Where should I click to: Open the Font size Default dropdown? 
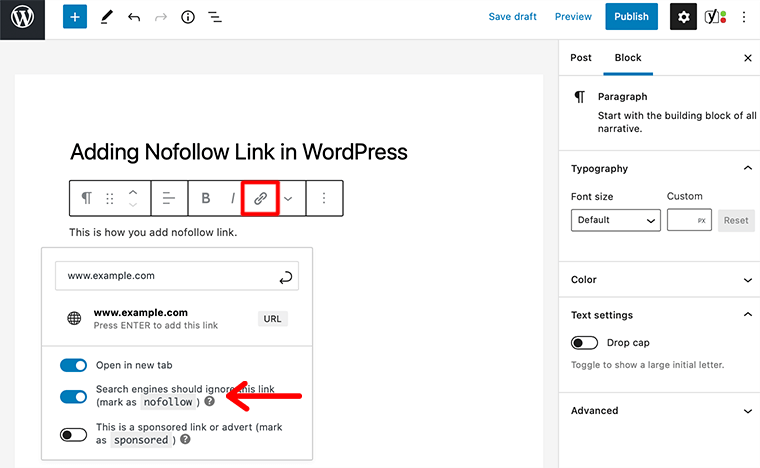tap(616, 220)
